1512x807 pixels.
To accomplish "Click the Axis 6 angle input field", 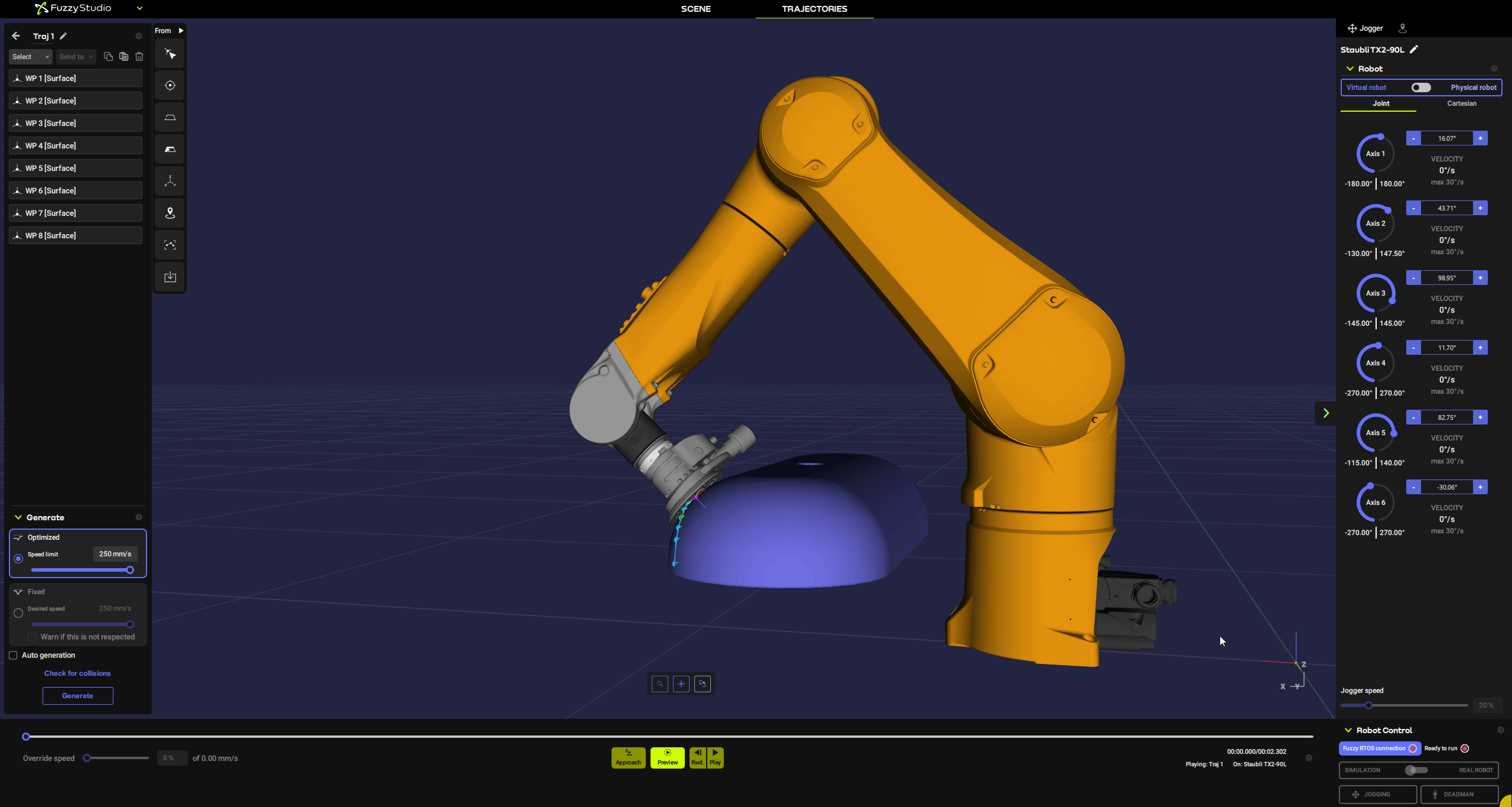I will pyautogui.click(x=1447, y=487).
